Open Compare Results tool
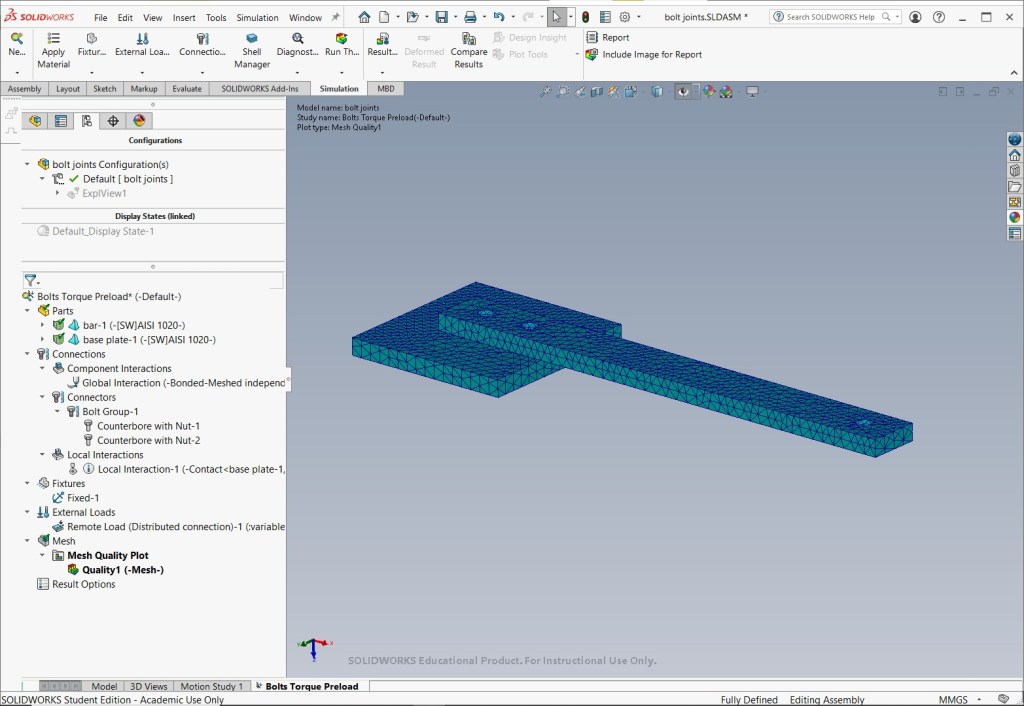The image size is (1024, 706). point(468,51)
